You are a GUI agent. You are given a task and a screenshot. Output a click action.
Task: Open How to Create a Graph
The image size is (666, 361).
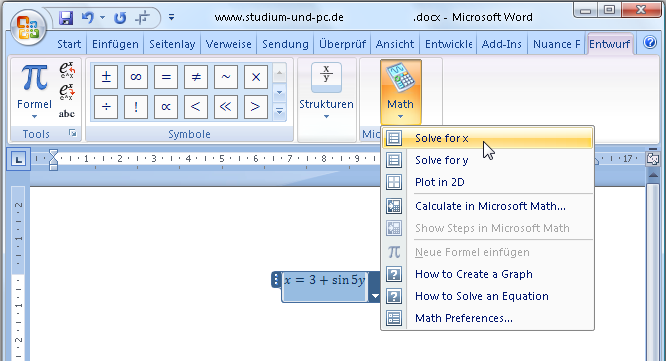point(487,274)
